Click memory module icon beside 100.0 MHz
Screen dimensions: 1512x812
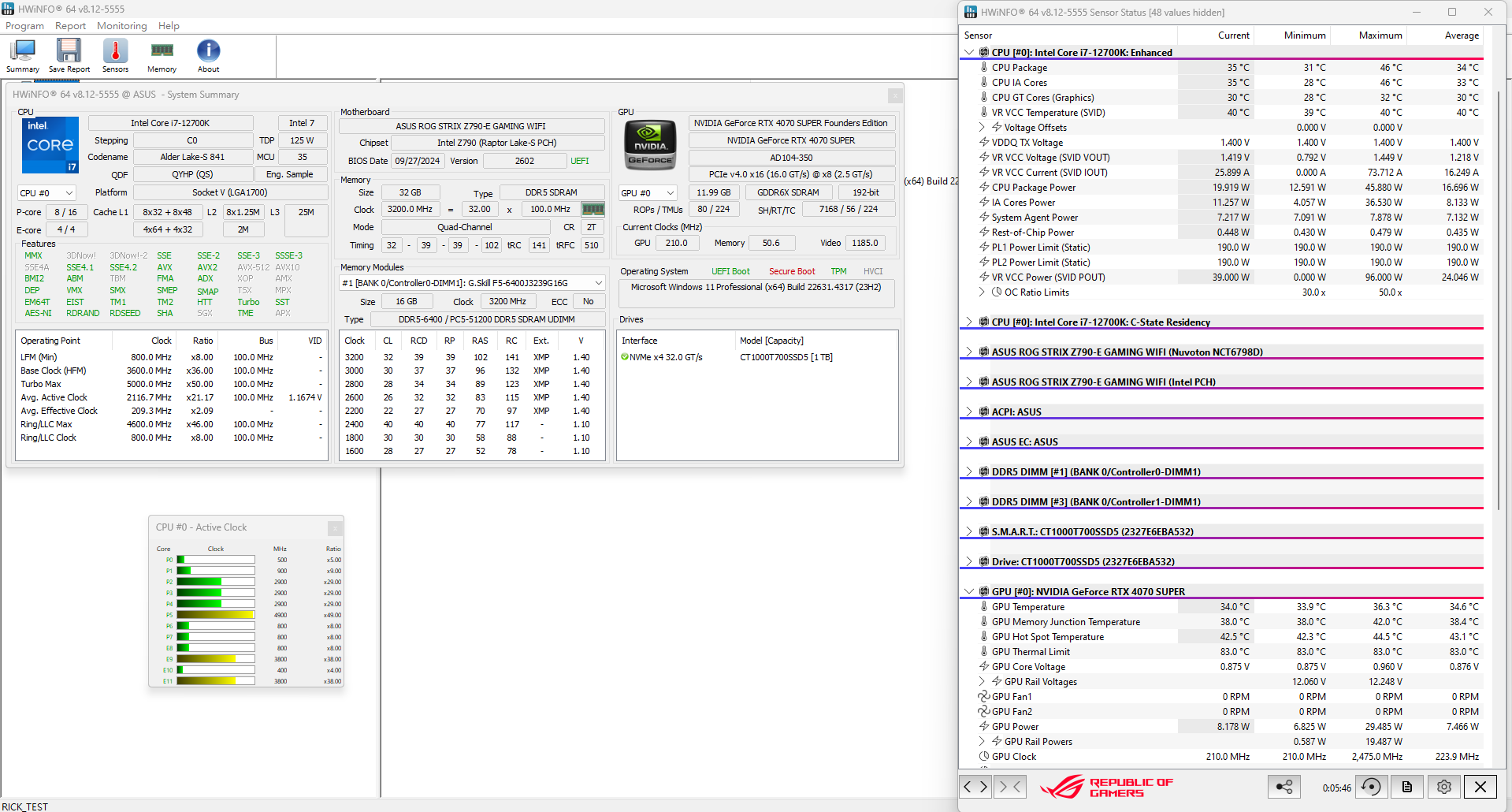click(593, 210)
